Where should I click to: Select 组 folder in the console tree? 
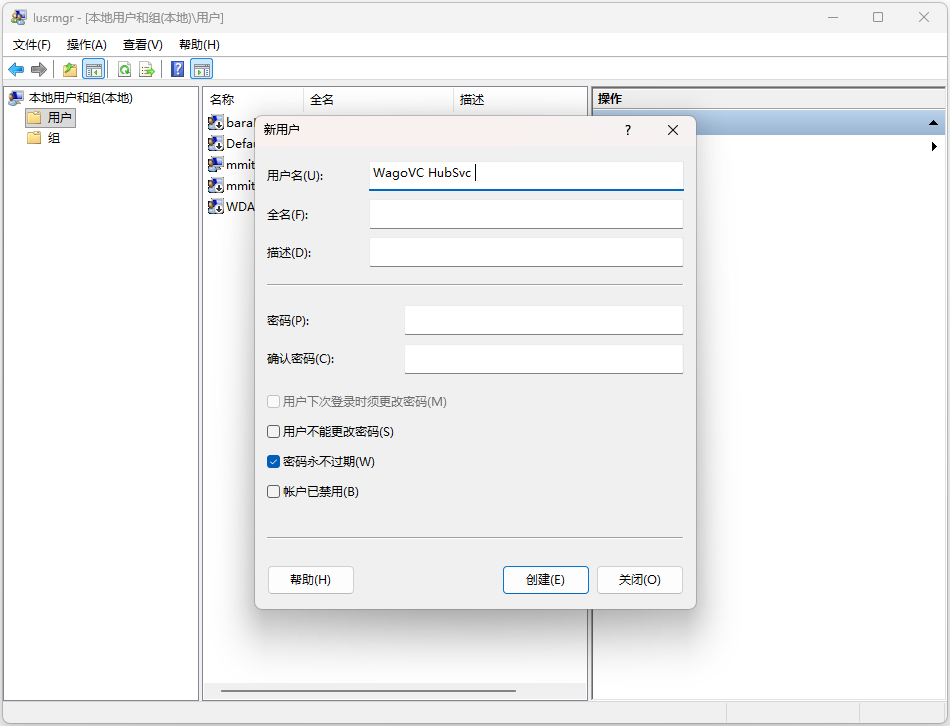(x=54, y=138)
